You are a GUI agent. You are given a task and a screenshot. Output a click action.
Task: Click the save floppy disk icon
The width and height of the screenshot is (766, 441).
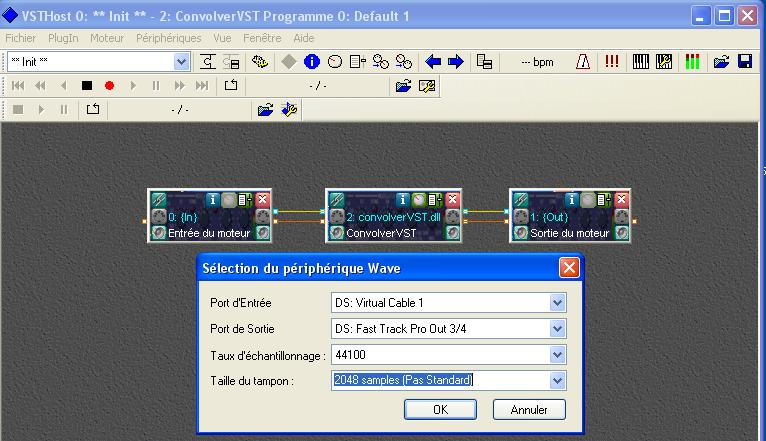745,62
